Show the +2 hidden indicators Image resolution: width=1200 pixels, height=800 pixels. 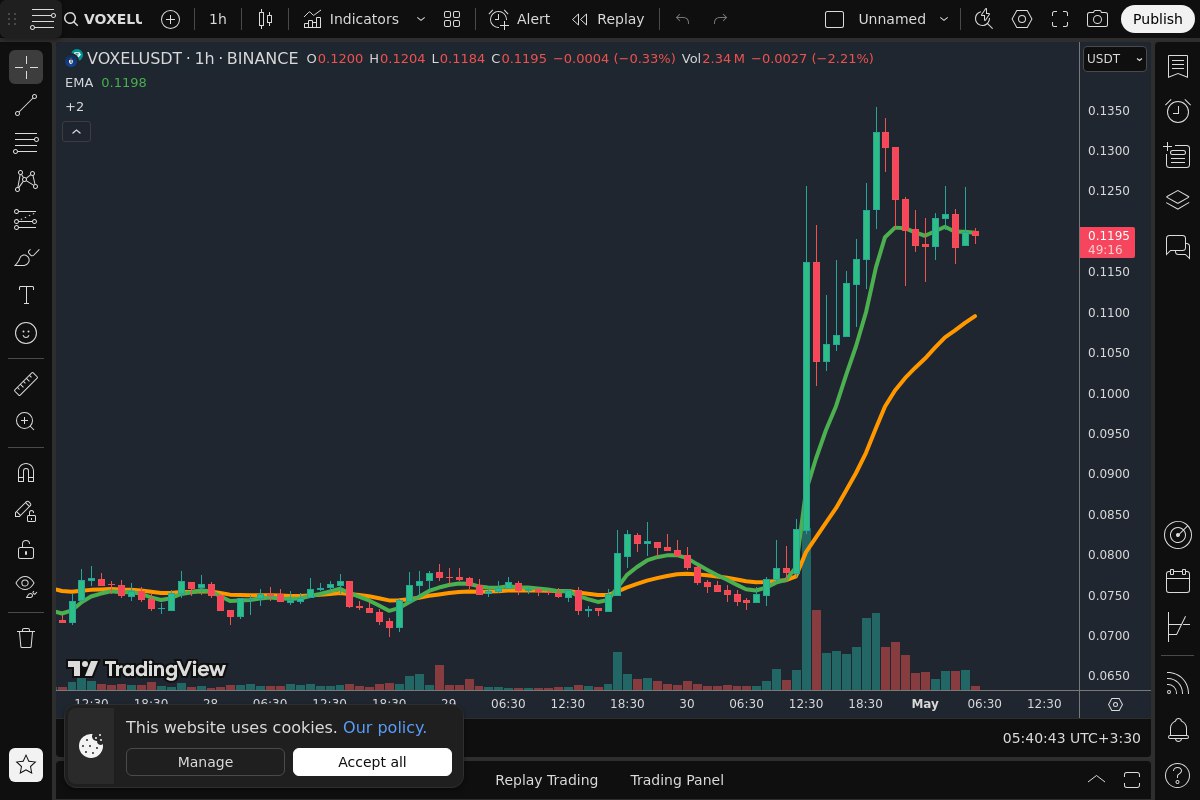75,106
